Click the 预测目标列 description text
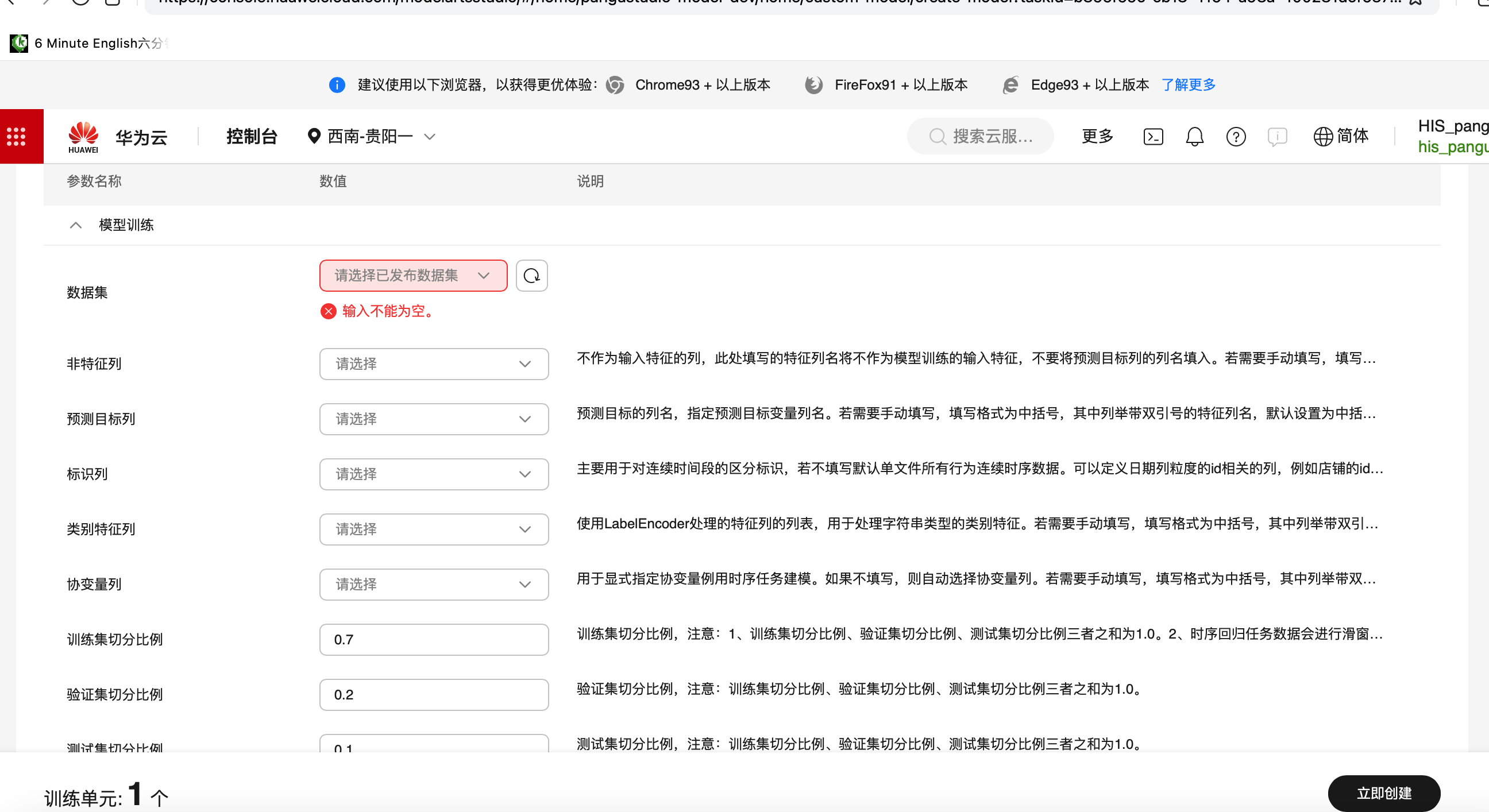 pos(976,413)
